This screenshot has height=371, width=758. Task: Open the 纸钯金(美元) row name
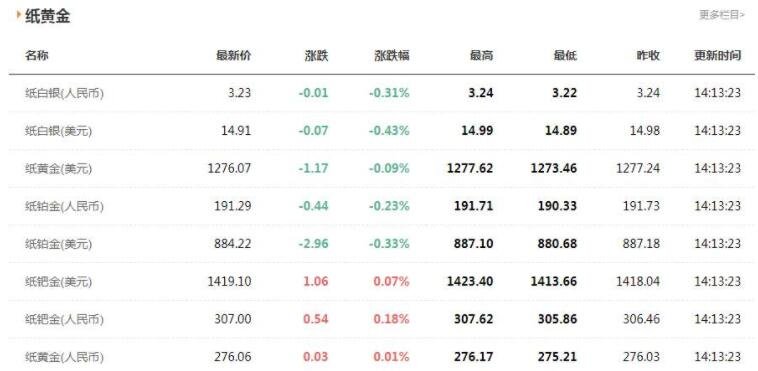pos(58,282)
